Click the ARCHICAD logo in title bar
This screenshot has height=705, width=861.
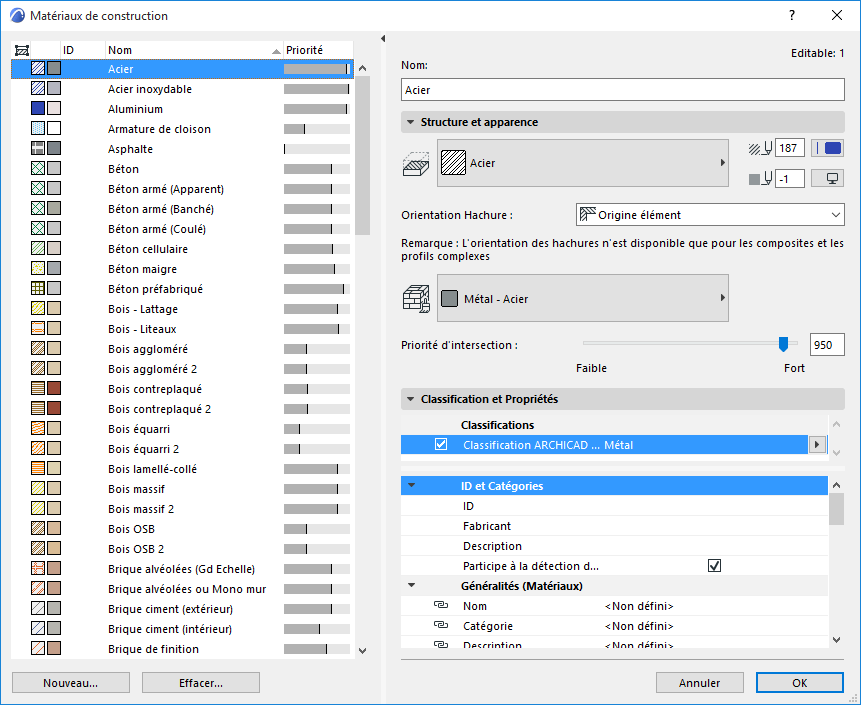tap(17, 15)
